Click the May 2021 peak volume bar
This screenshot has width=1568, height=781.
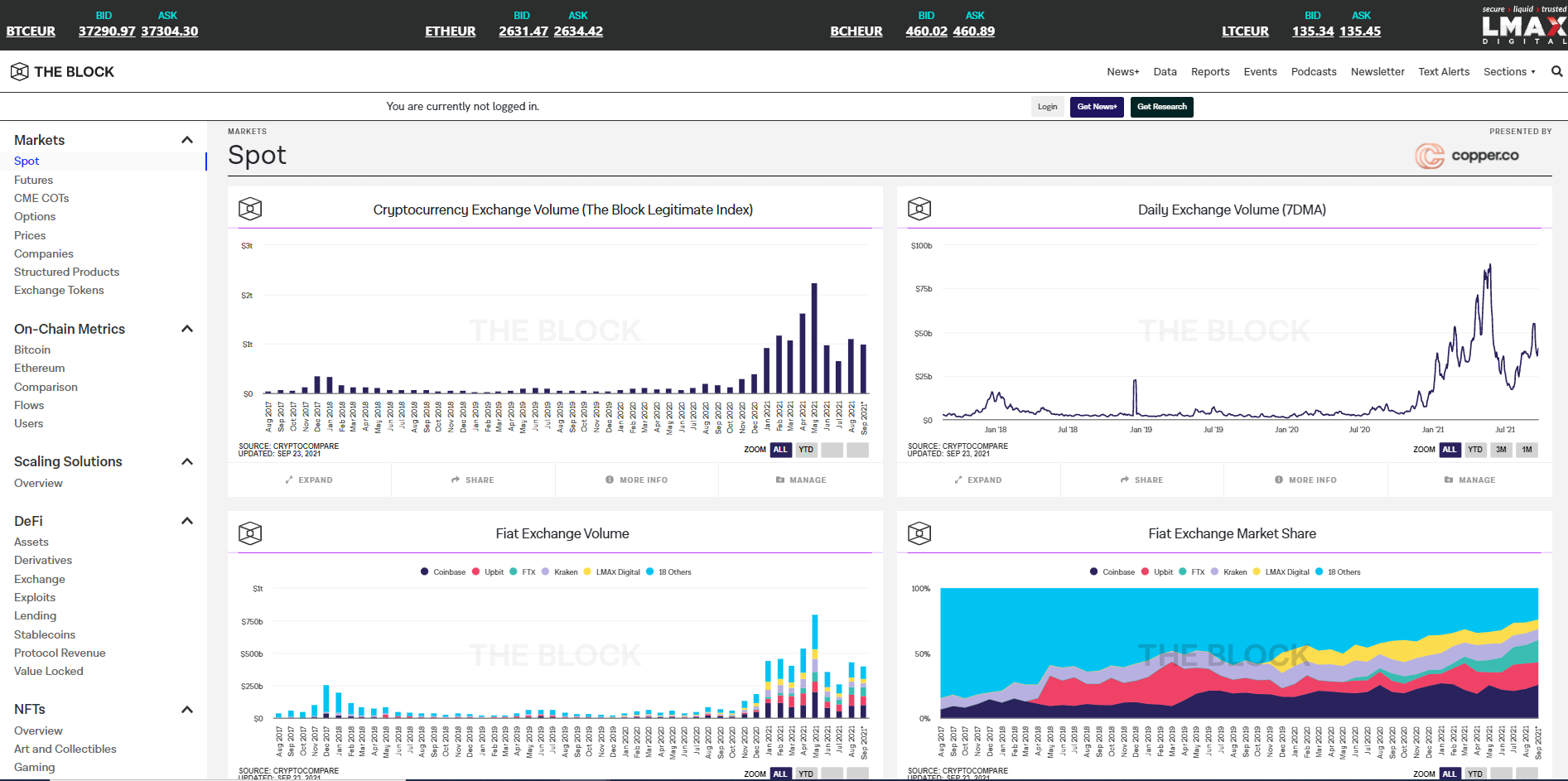(814, 338)
